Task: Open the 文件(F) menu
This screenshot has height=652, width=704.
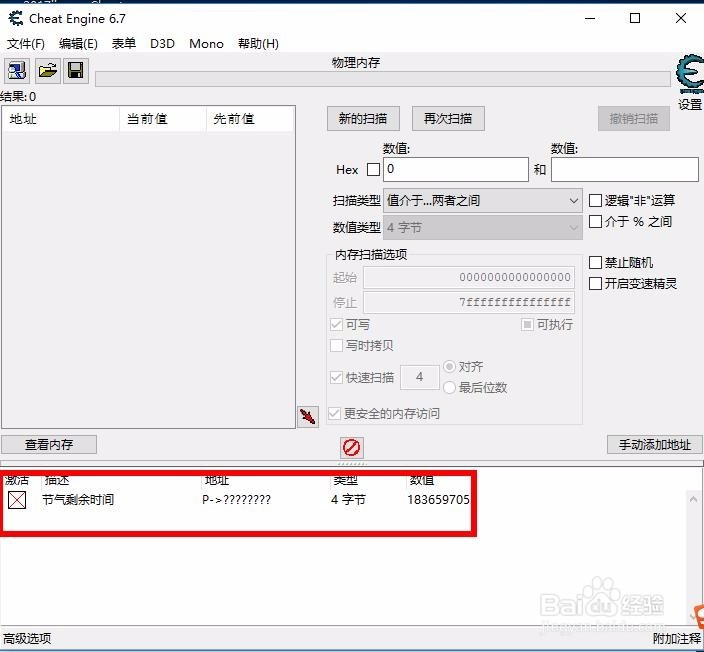Action: click(x=26, y=44)
